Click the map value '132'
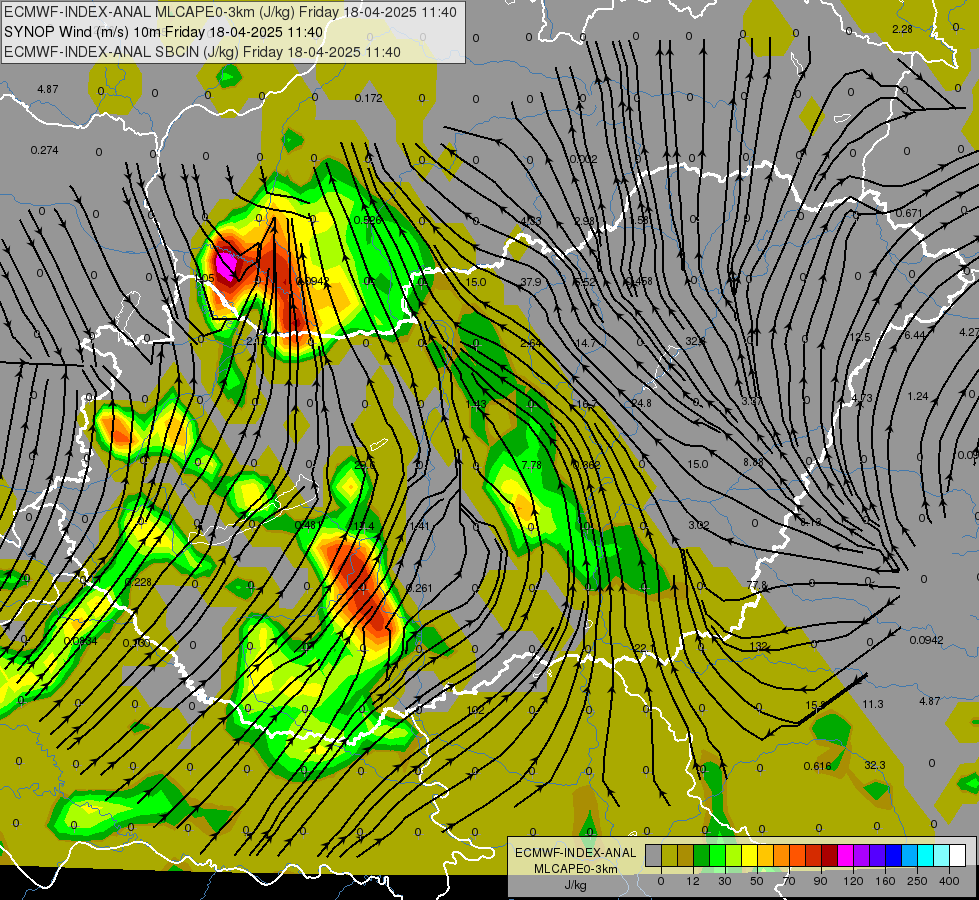The height and width of the screenshot is (900, 979). [759, 646]
